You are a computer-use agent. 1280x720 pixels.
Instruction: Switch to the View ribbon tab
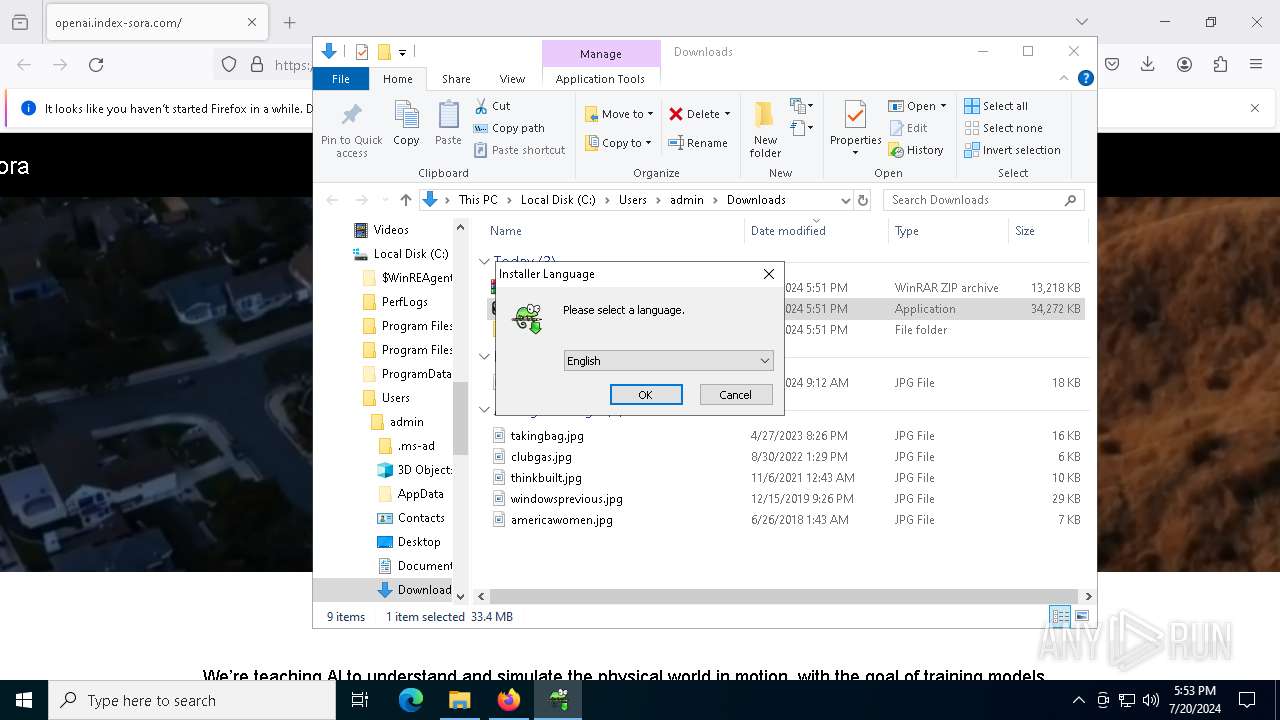(x=512, y=79)
